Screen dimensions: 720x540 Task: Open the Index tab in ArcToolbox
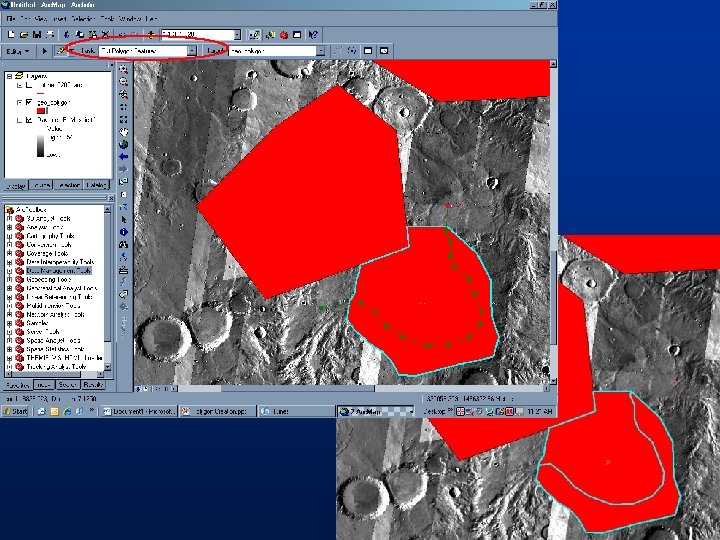(x=44, y=385)
